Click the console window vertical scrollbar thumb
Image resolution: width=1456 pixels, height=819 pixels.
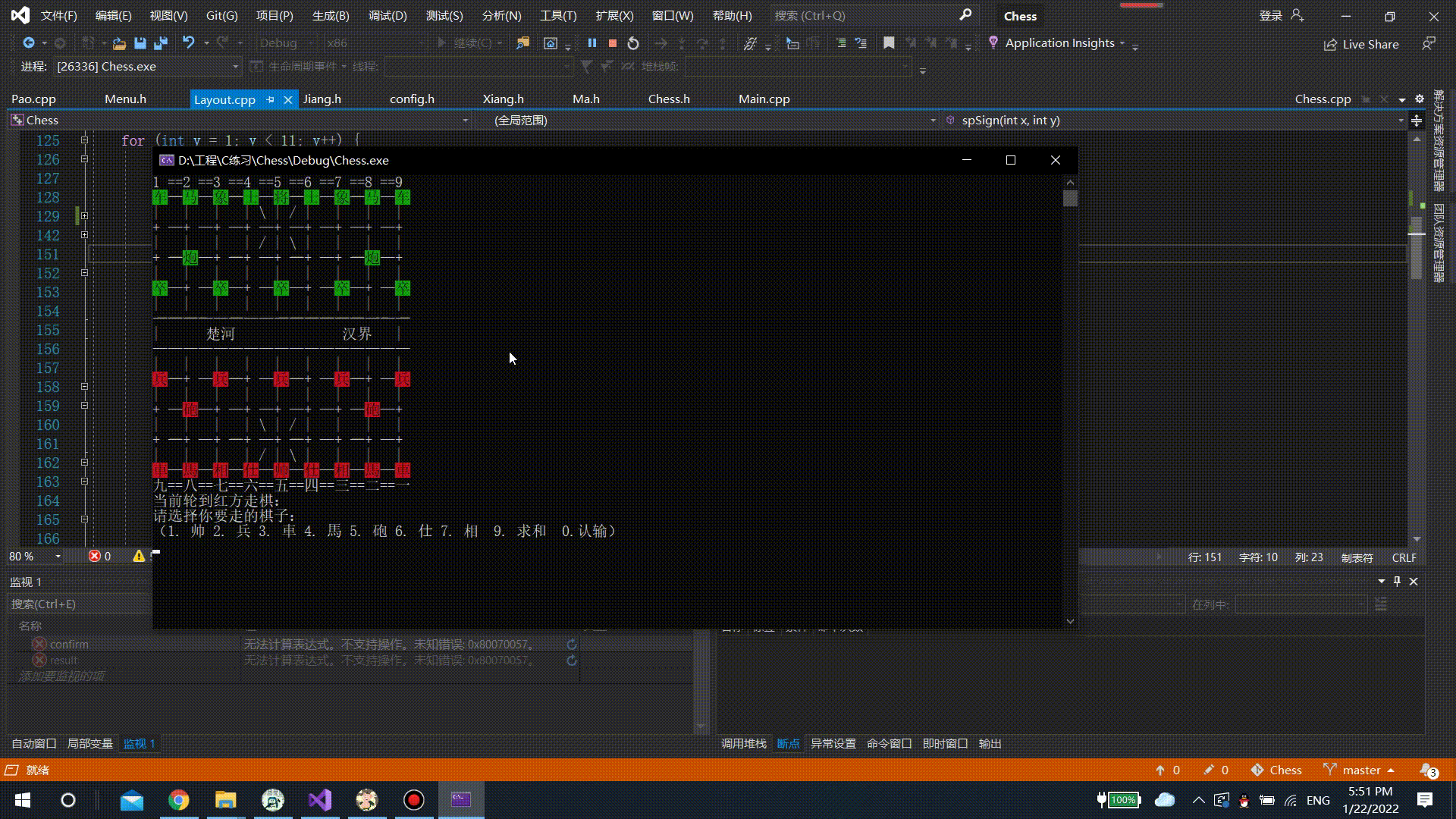(x=1070, y=199)
